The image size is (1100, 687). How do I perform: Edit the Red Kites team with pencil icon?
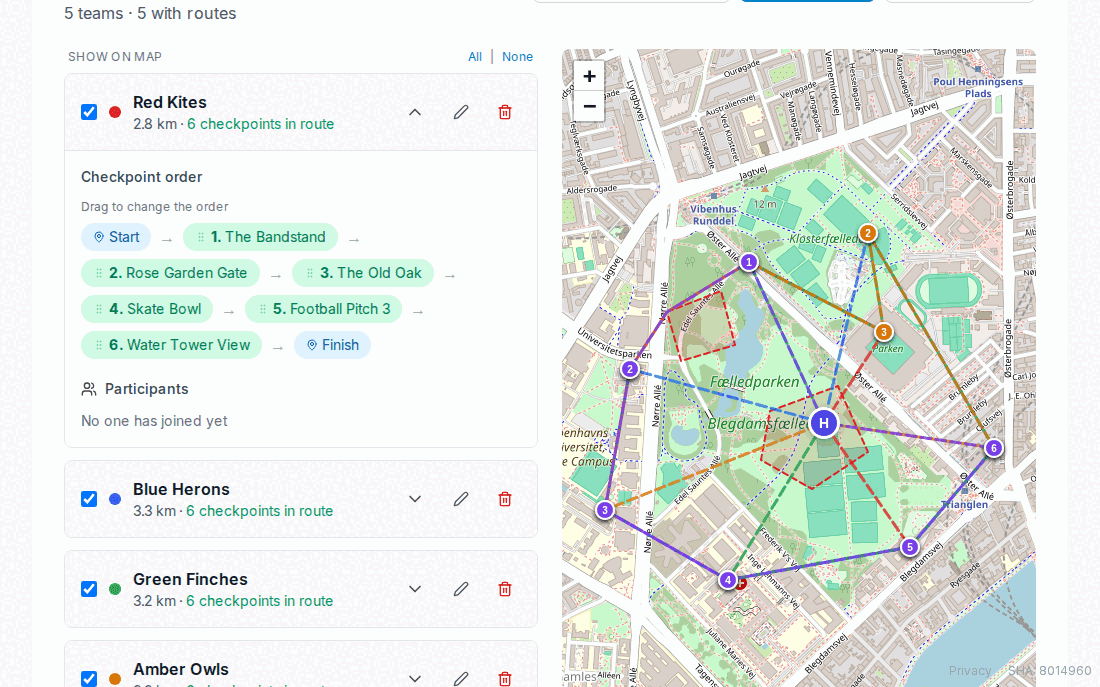[461, 112]
